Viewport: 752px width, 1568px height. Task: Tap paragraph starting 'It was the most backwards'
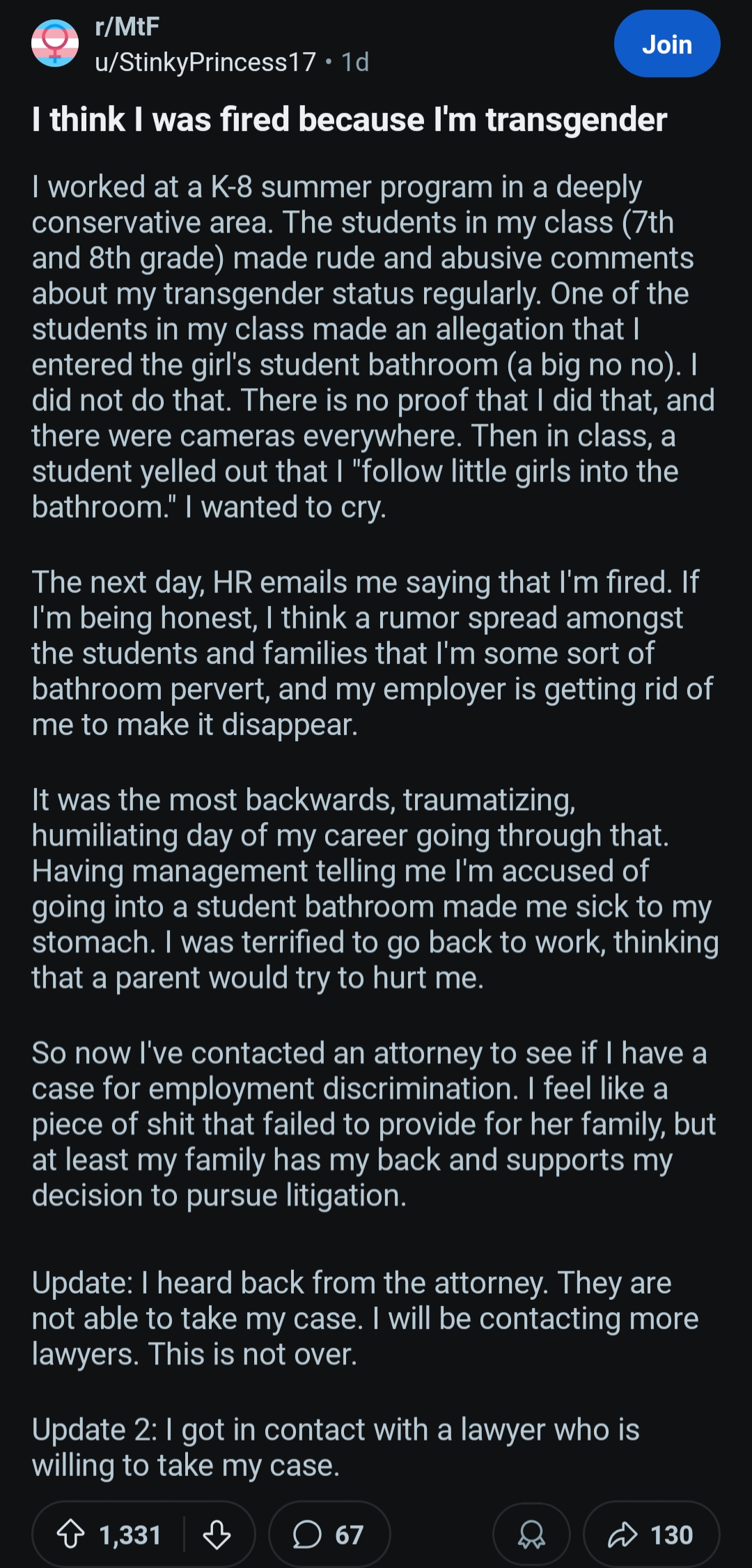pos(375,889)
